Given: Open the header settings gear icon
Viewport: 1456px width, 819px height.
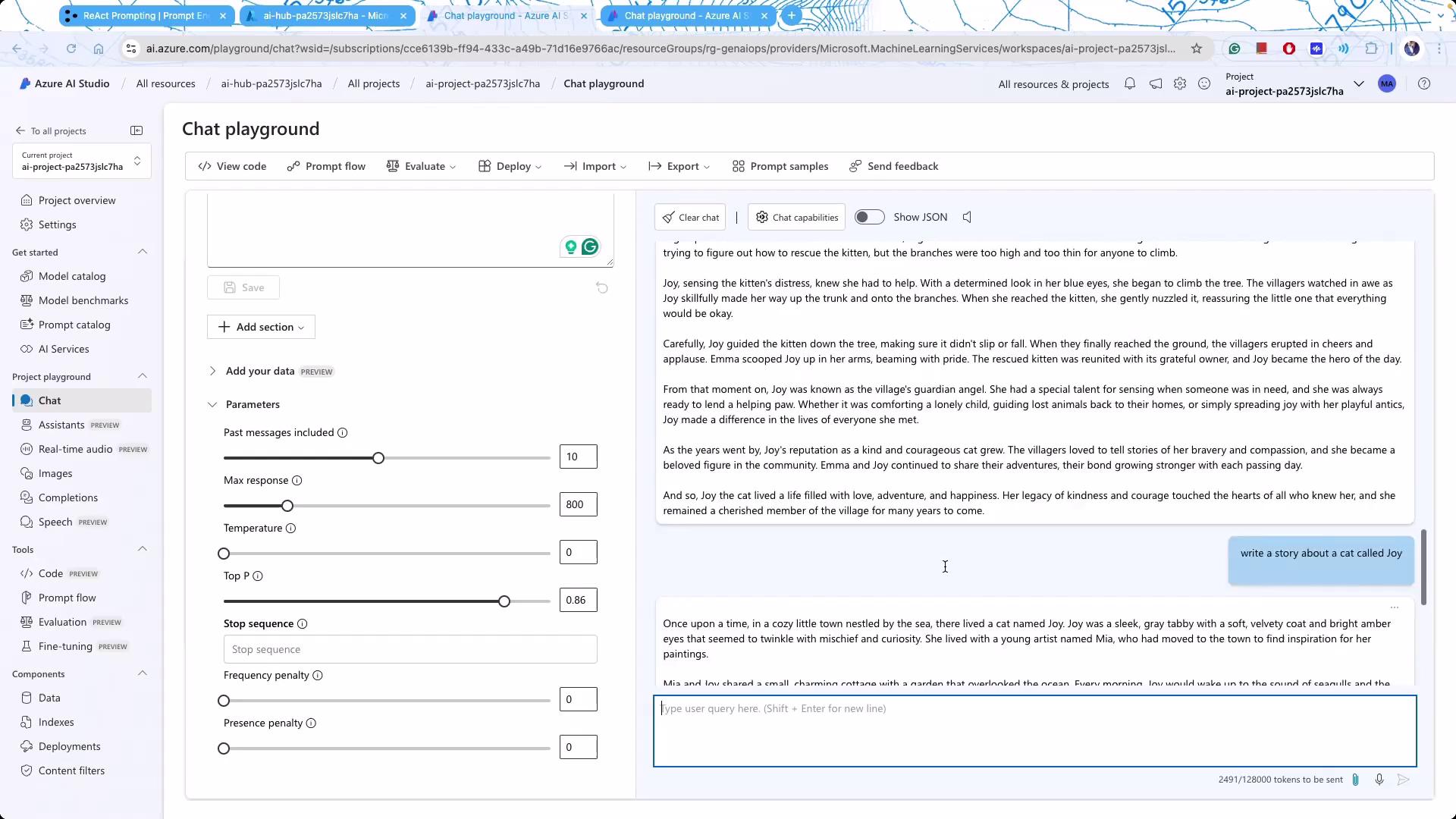Looking at the screenshot, I should pyautogui.click(x=1180, y=84).
